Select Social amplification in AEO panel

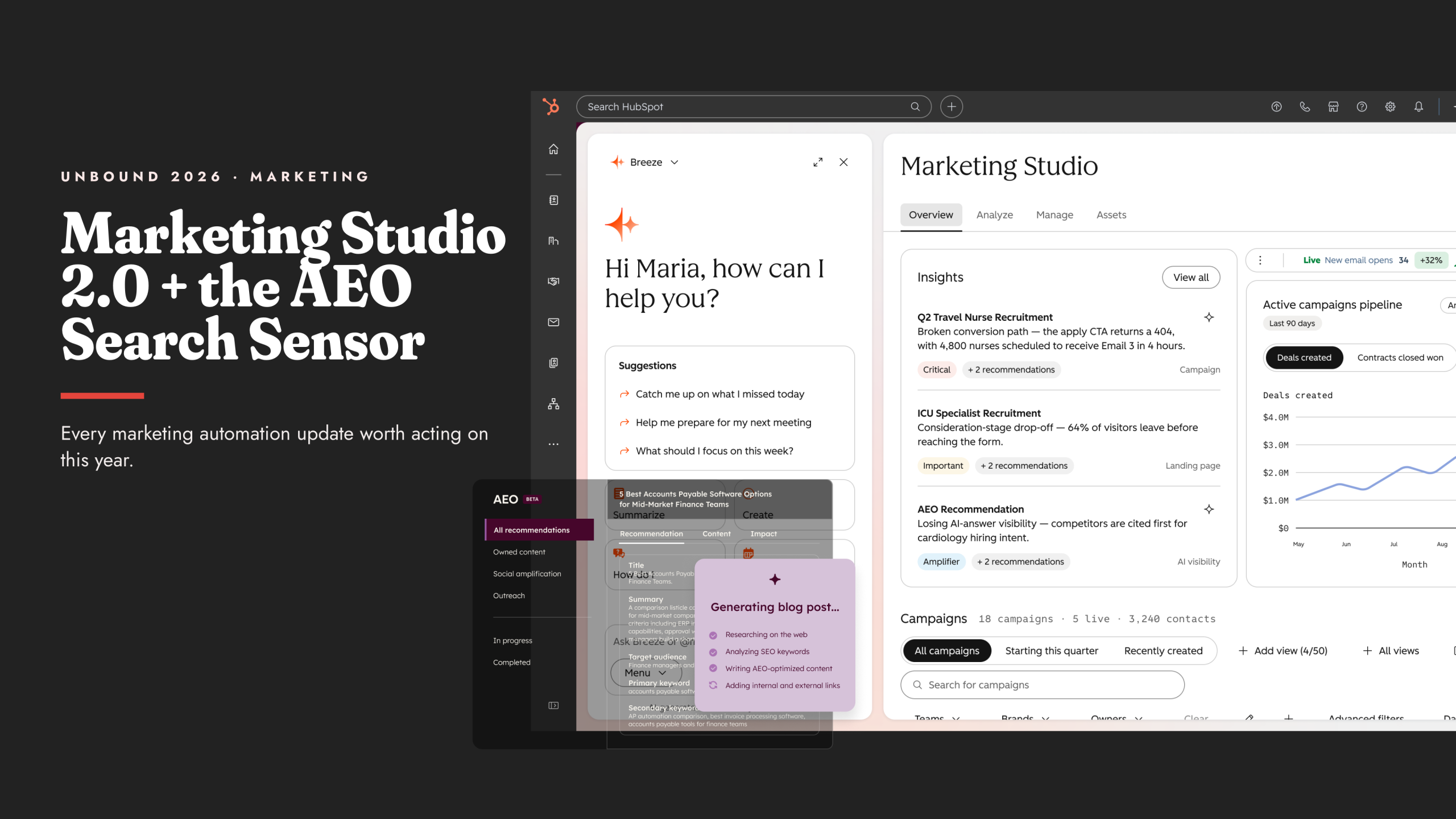527,574
